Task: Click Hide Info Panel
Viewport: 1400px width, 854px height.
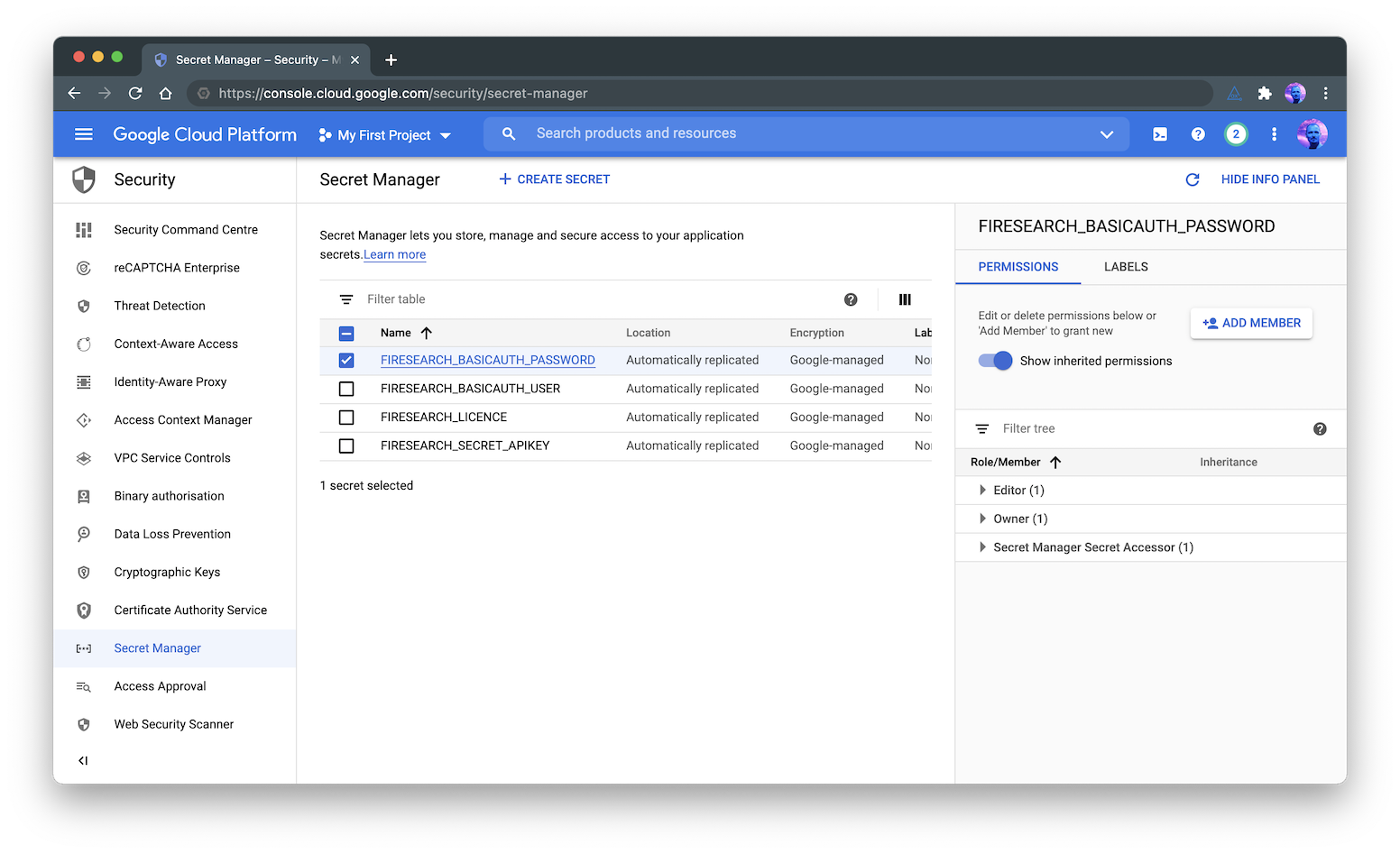Action: pyautogui.click(x=1270, y=179)
